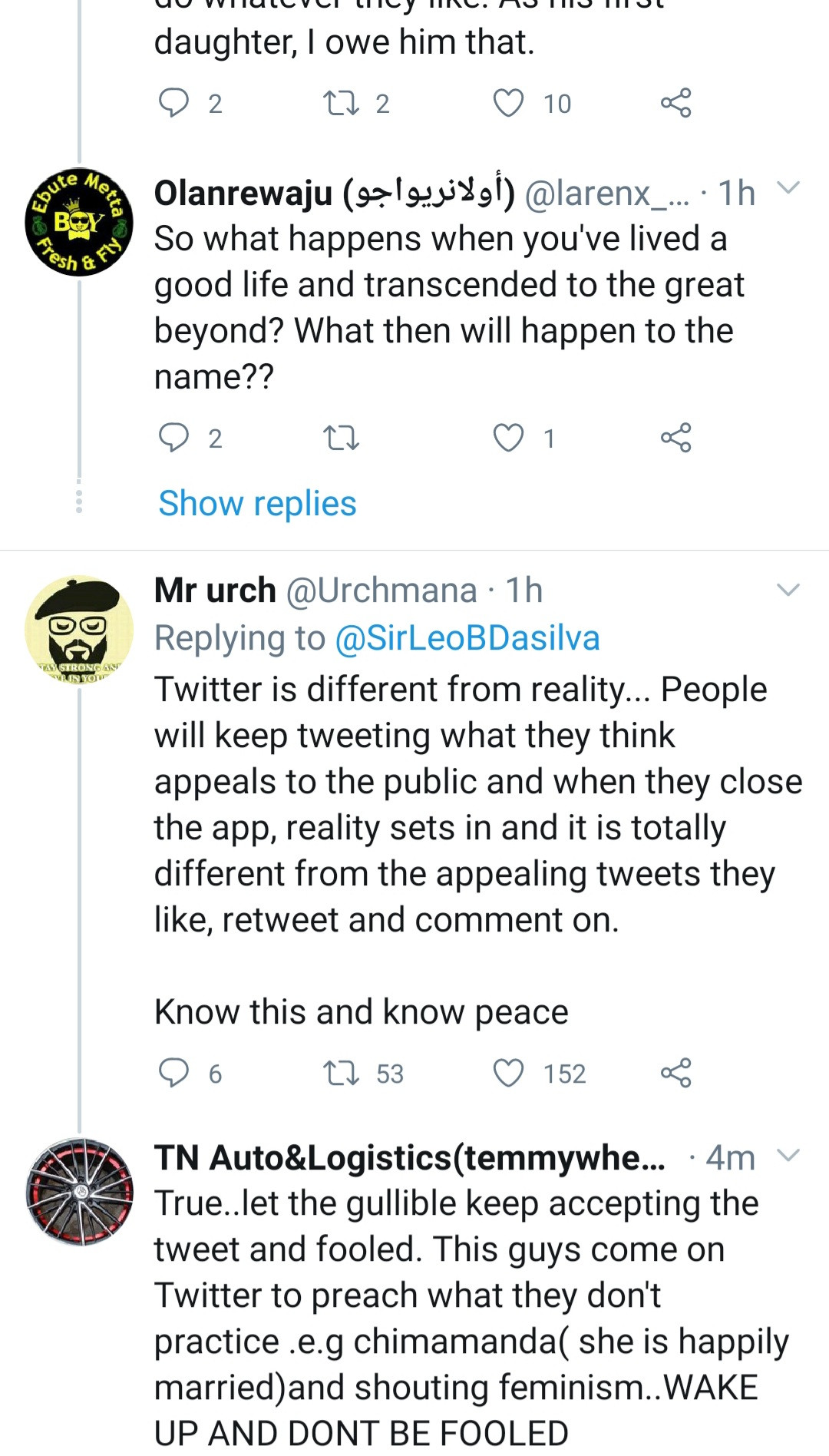The width and height of the screenshot is (829, 1456).
Task: Retweet Olanrewaju's tweet
Action: [x=341, y=438]
